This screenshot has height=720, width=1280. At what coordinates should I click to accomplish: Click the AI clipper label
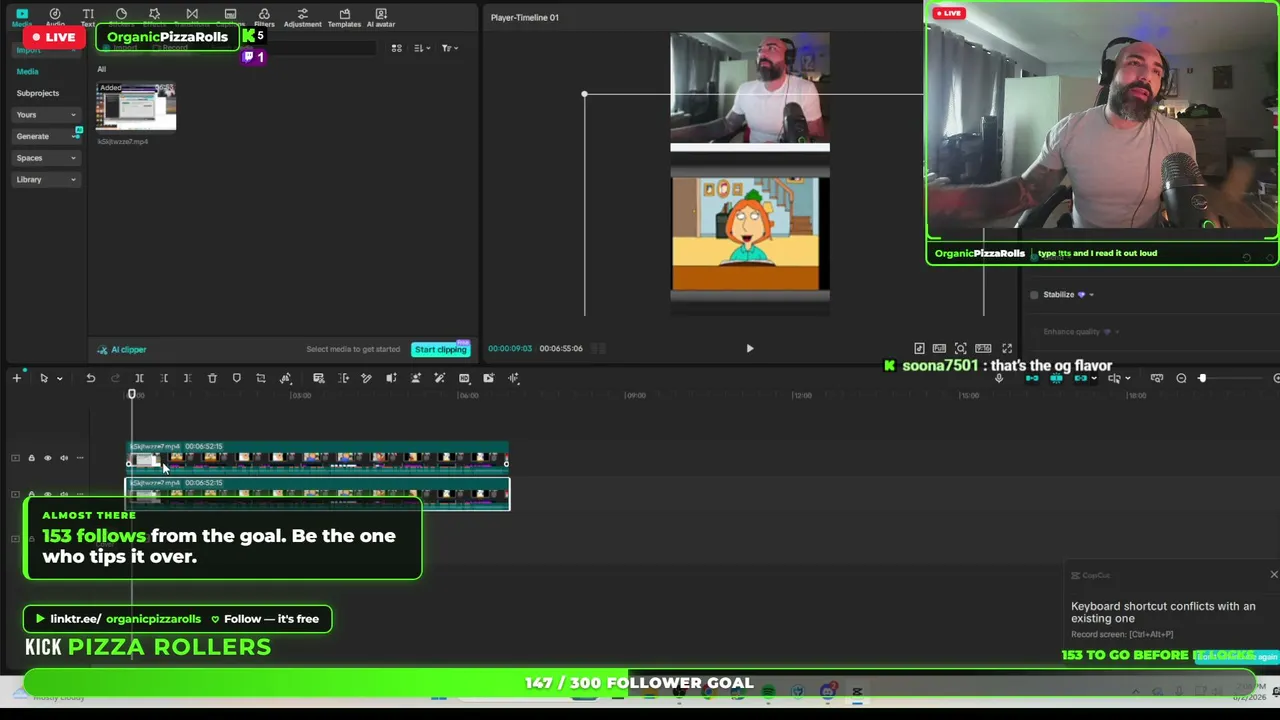tap(122, 350)
